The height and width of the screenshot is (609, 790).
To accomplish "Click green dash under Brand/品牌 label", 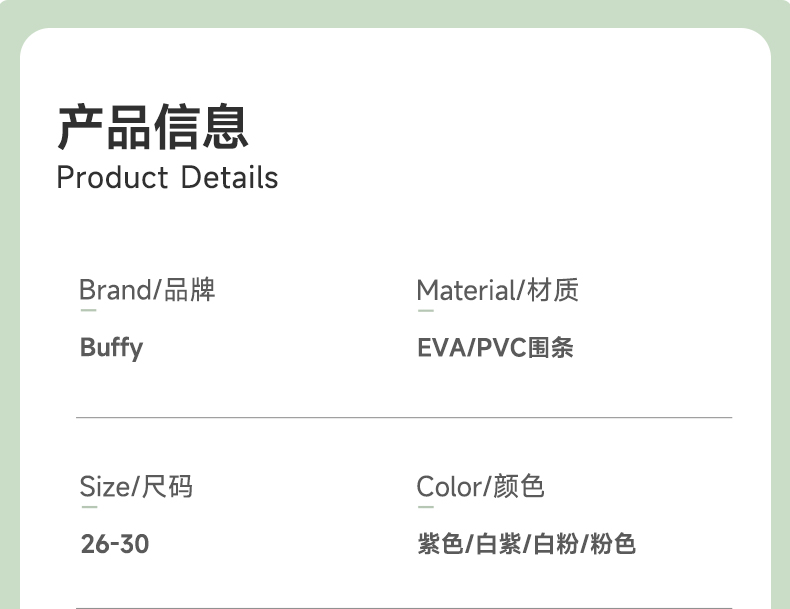I will (88, 310).
